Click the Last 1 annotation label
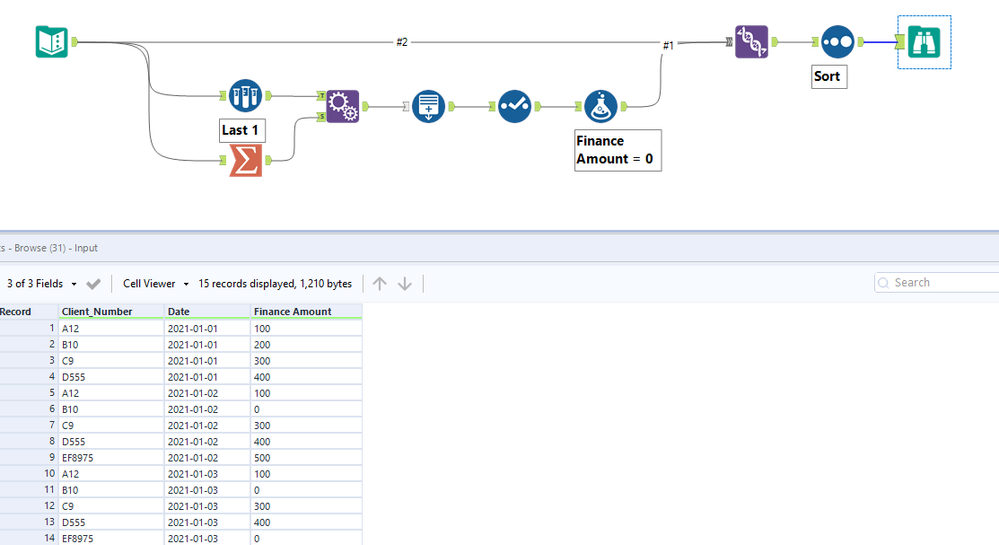The width and height of the screenshot is (999, 545). [241, 130]
